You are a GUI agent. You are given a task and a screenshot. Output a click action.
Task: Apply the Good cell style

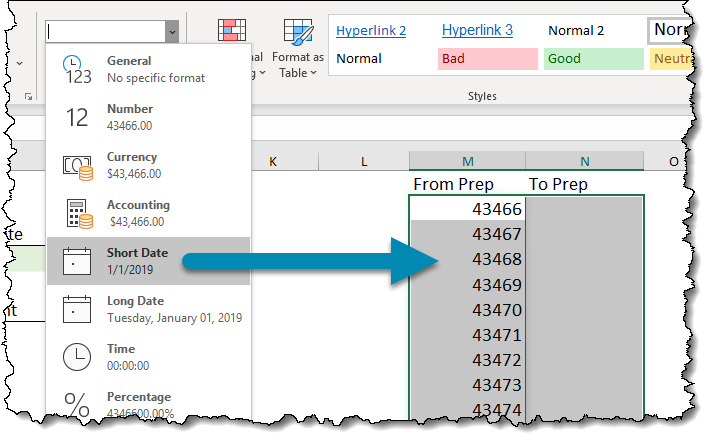(590, 58)
